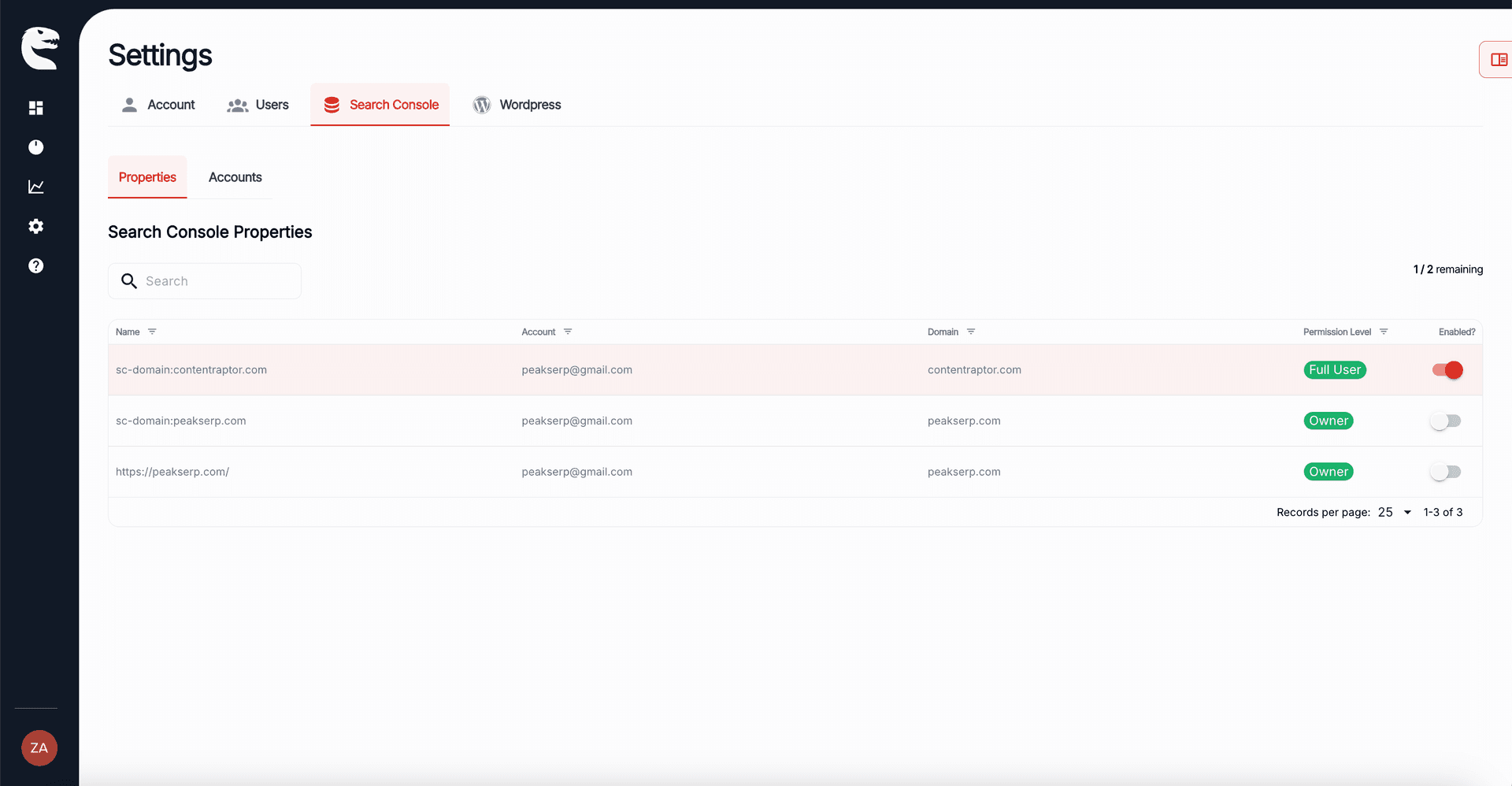Open the analytics line chart sidebar icon
1512x786 pixels.
pyautogui.click(x=35, y=187)
